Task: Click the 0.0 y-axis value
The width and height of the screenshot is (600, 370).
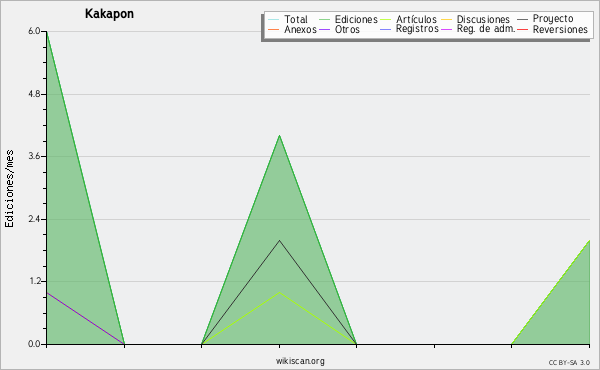Action: click(x=34, y=344)
